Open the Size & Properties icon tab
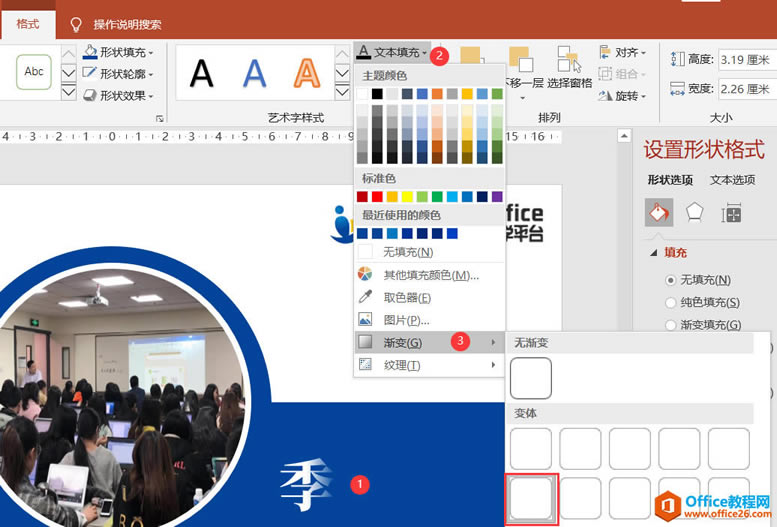 (731, 213)
